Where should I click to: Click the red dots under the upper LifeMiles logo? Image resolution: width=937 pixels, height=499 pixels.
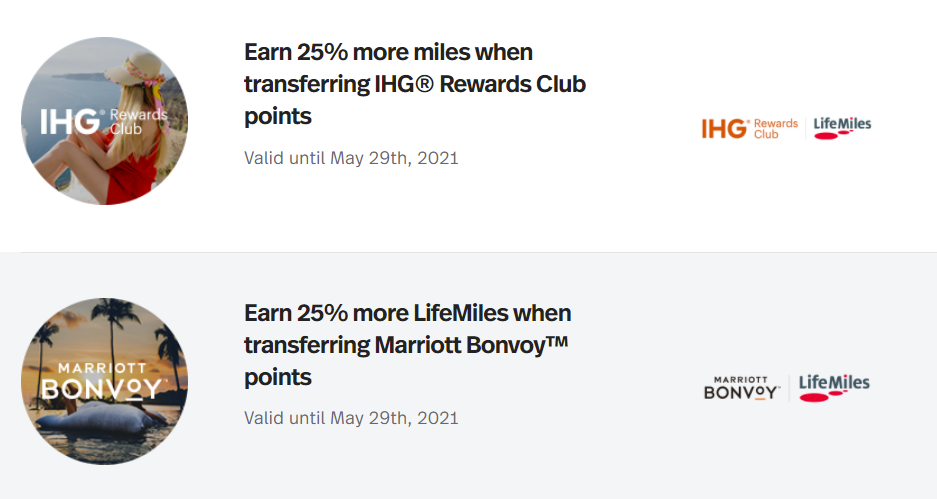[834, 135]
